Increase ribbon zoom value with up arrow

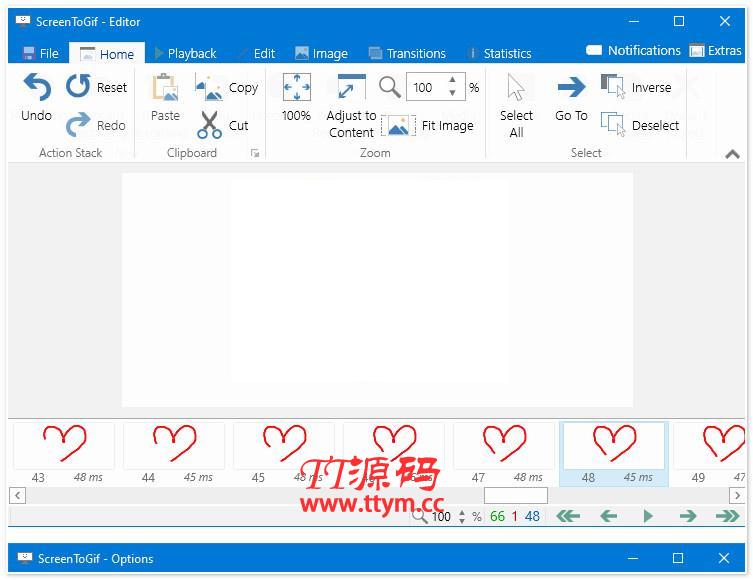[x=452, y=80]
